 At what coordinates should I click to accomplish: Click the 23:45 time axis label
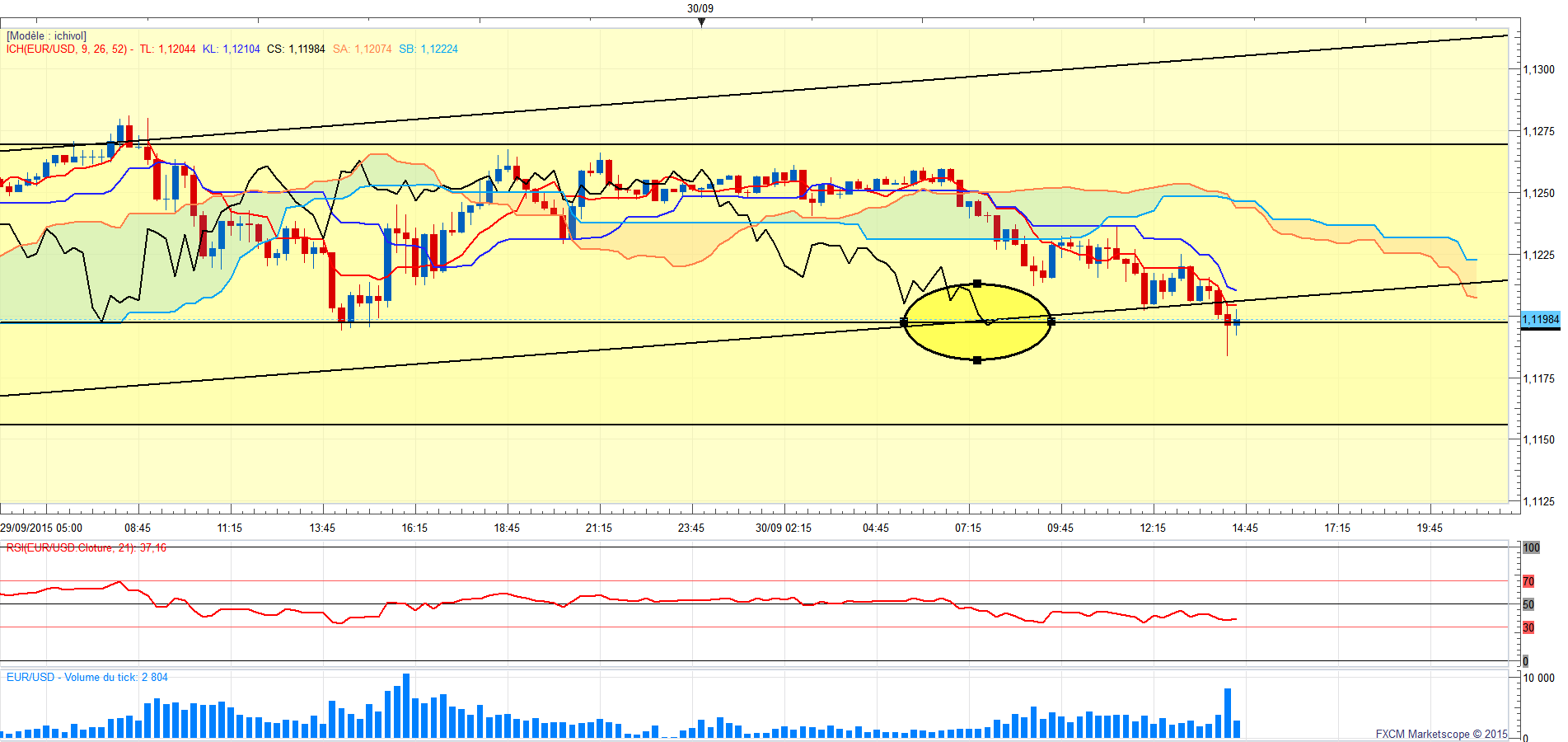tap(691, 528)
